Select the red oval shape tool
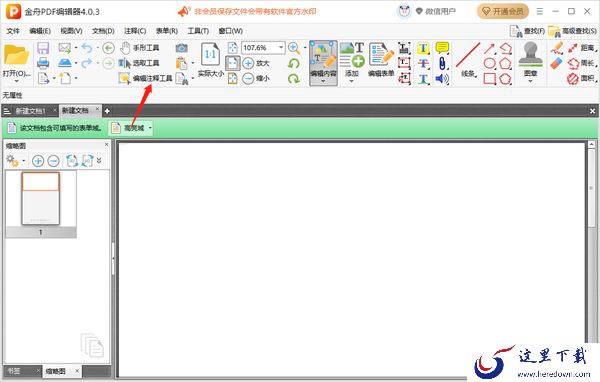This screenshot has width=600, height=382. click(489, 64)
